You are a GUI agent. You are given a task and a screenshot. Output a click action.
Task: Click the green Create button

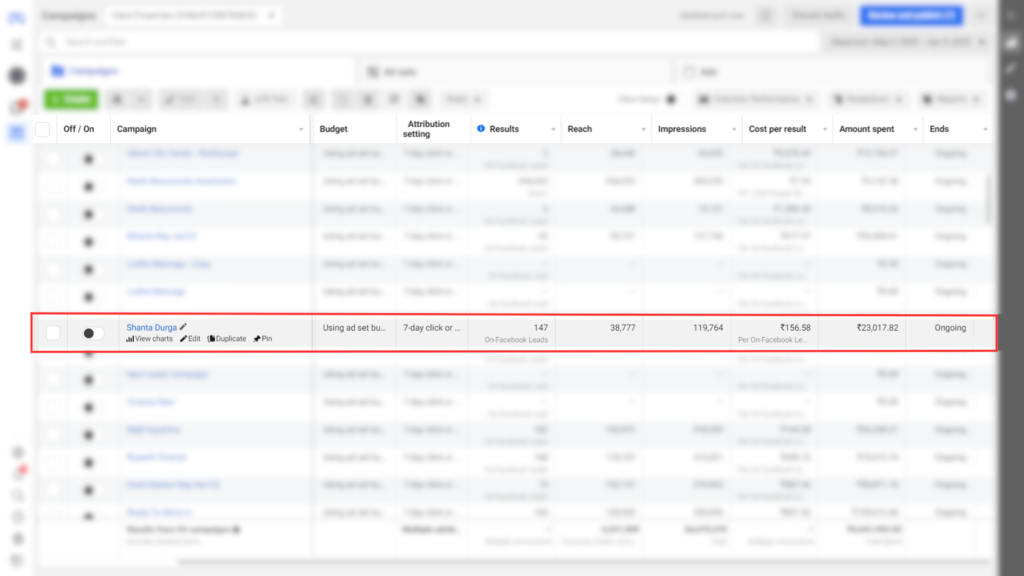click(70, 100)
